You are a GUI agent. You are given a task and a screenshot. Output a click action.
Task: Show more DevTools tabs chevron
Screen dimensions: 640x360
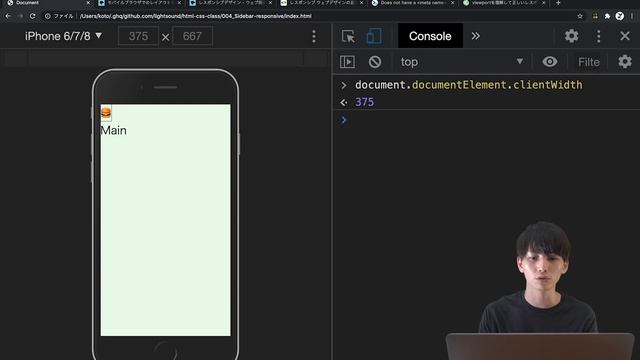tap(476, 36)
